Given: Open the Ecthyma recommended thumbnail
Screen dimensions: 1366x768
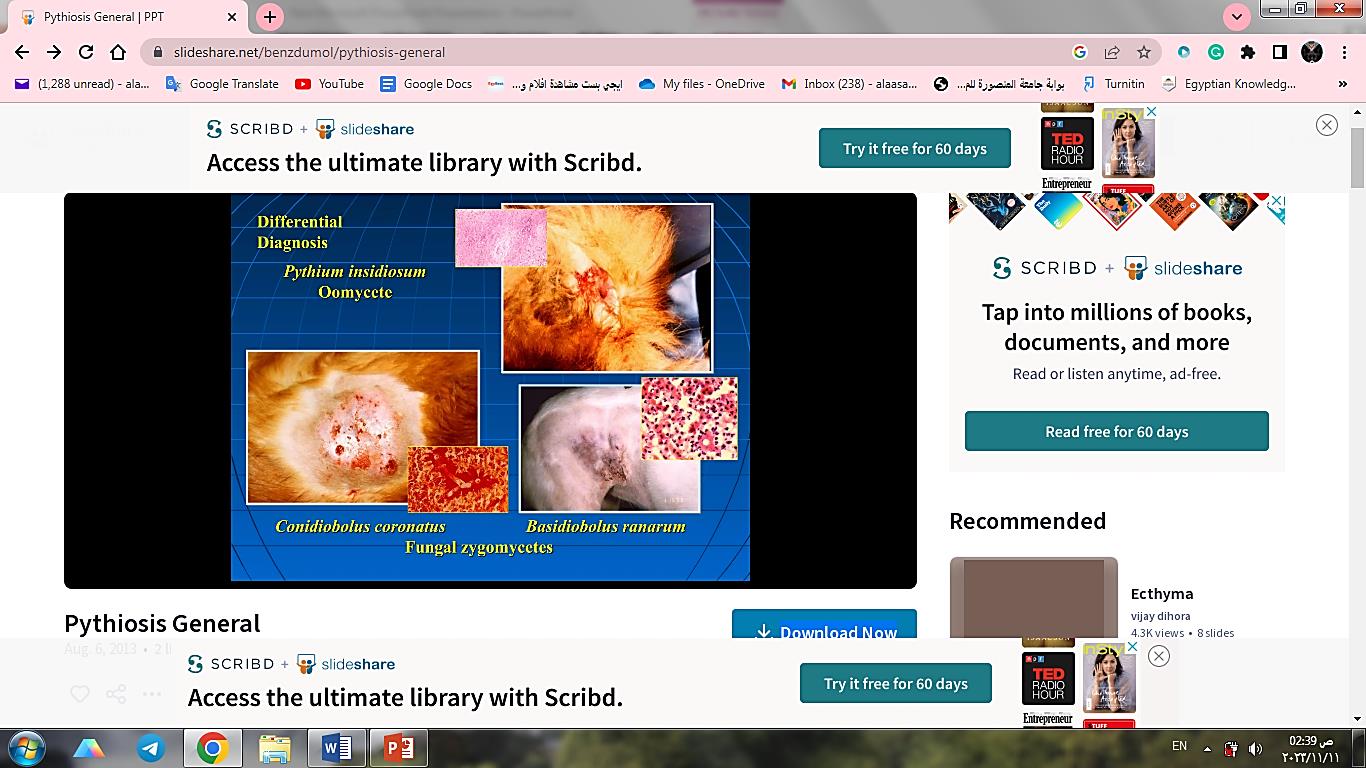Looking at the screenshot, I should pos(1033,597).
